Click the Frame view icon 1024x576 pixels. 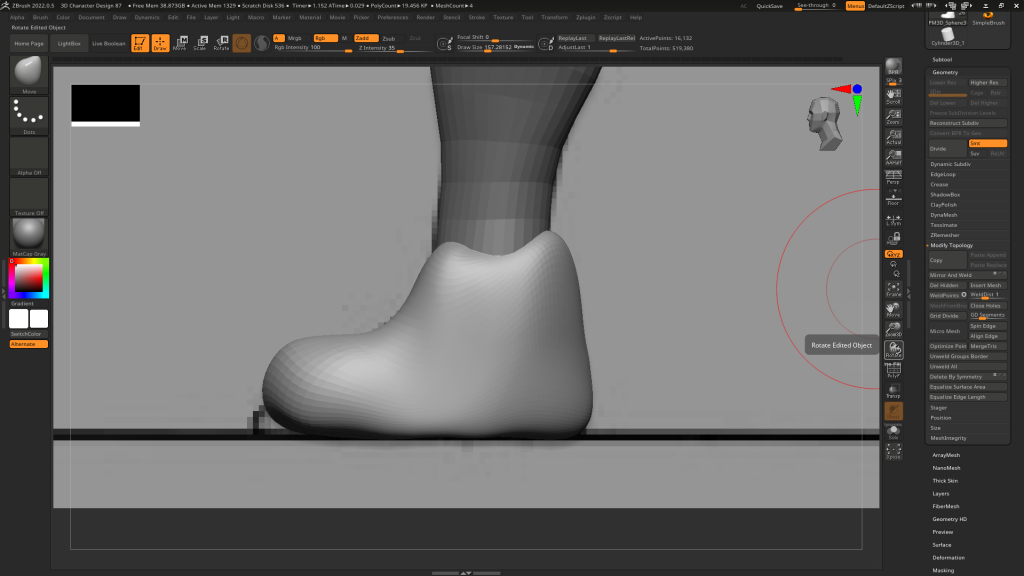(893, 289)
